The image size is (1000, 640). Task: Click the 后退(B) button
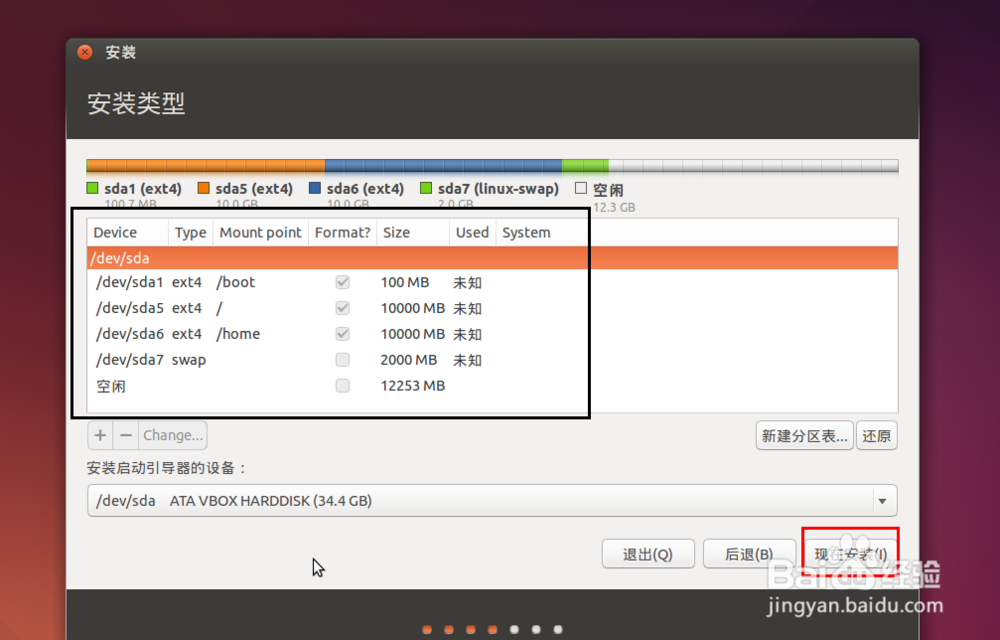click(x=750, y=553)
